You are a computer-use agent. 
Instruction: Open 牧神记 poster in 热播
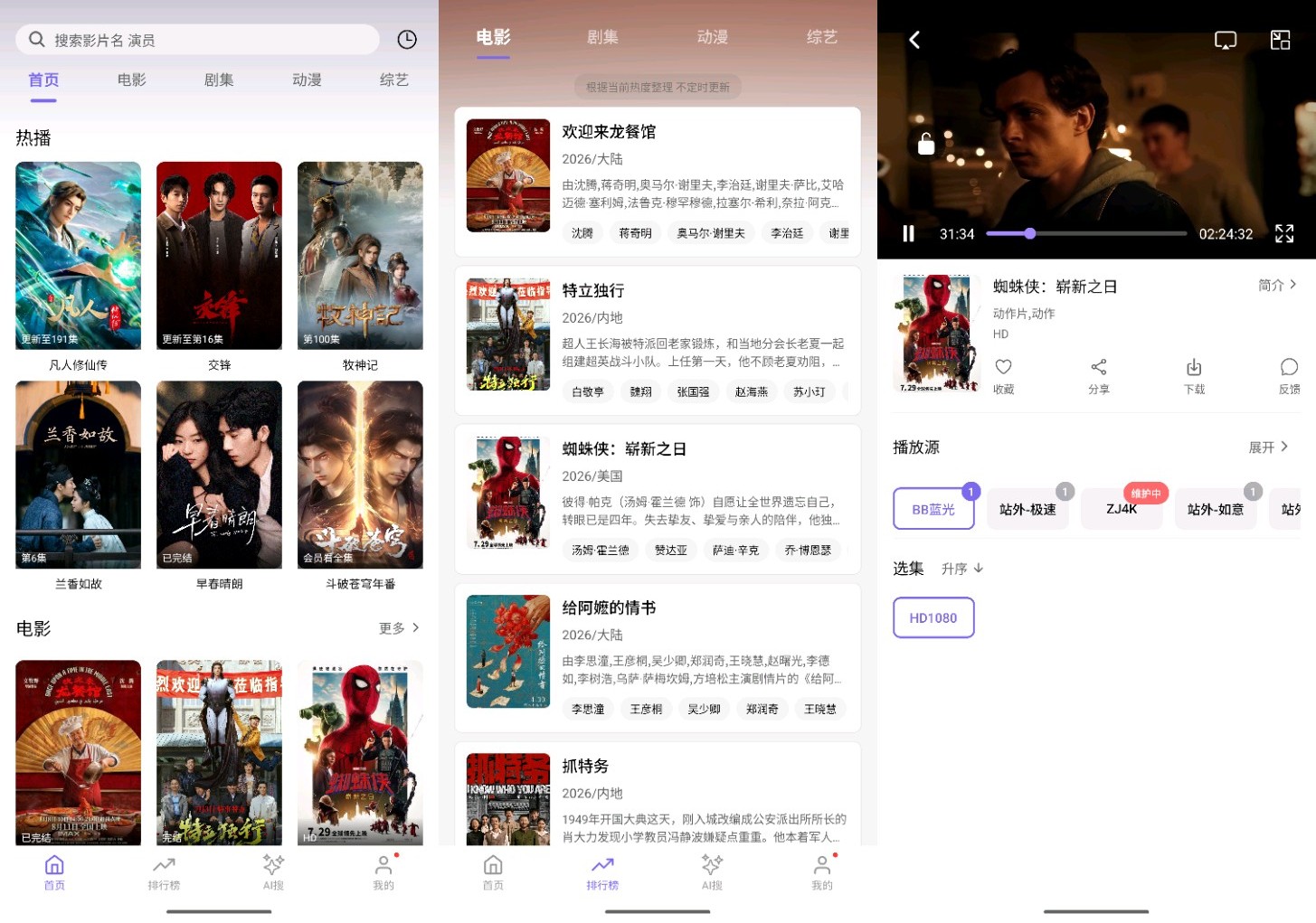point(360,256)
